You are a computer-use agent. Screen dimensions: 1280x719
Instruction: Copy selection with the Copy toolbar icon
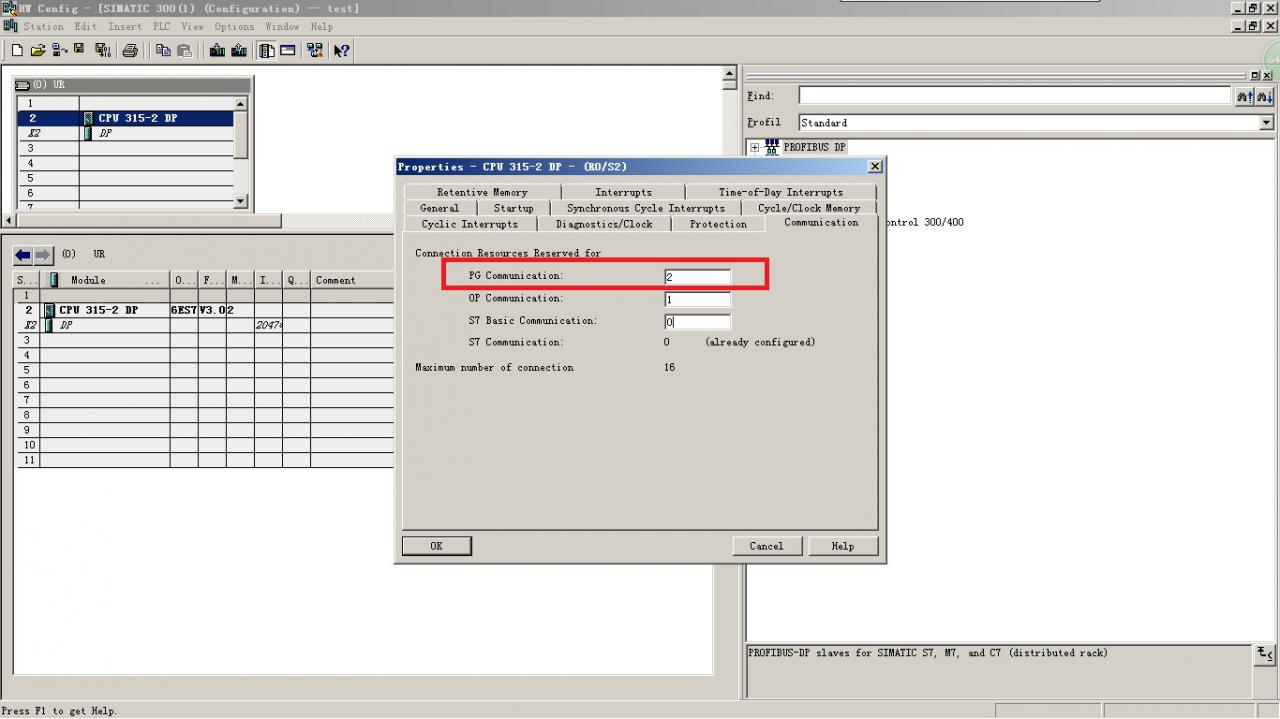click(163, 50)
